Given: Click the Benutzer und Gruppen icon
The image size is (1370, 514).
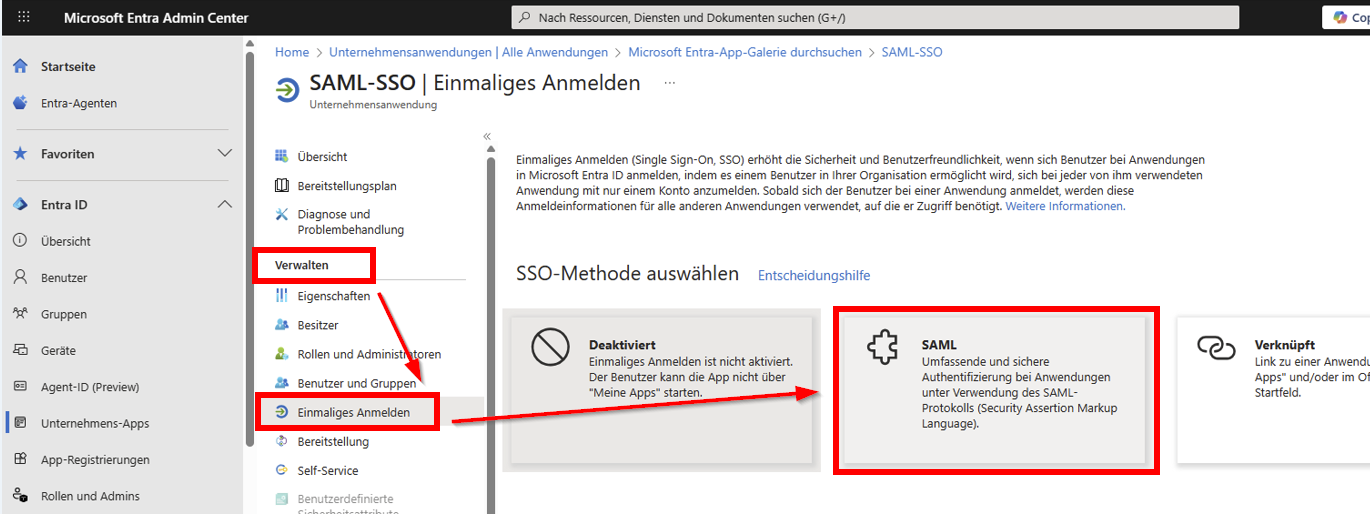Looking at the screenshot, I should [281, 383].
